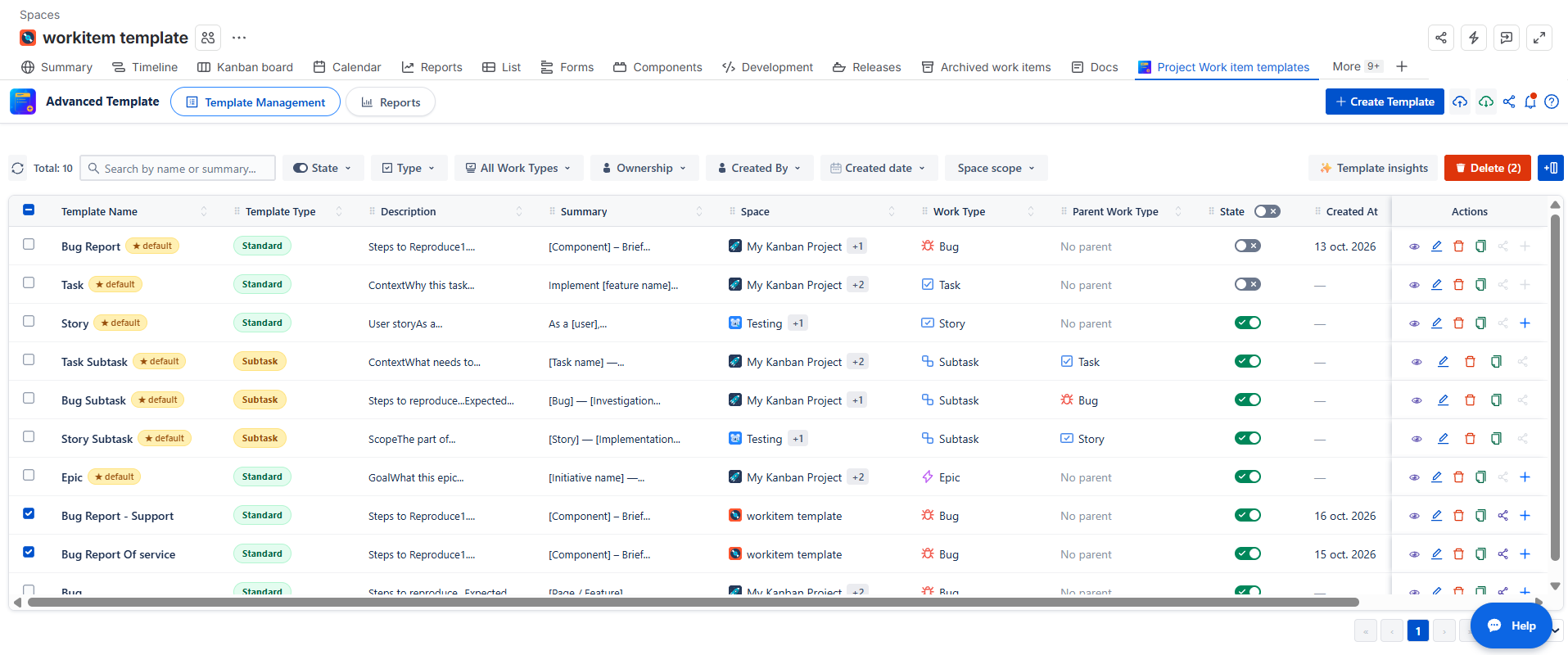The height and width of the screenshot is (655, 1568).
Task: Click the automation lightning bolt icon
Action: click(1474, 38)
